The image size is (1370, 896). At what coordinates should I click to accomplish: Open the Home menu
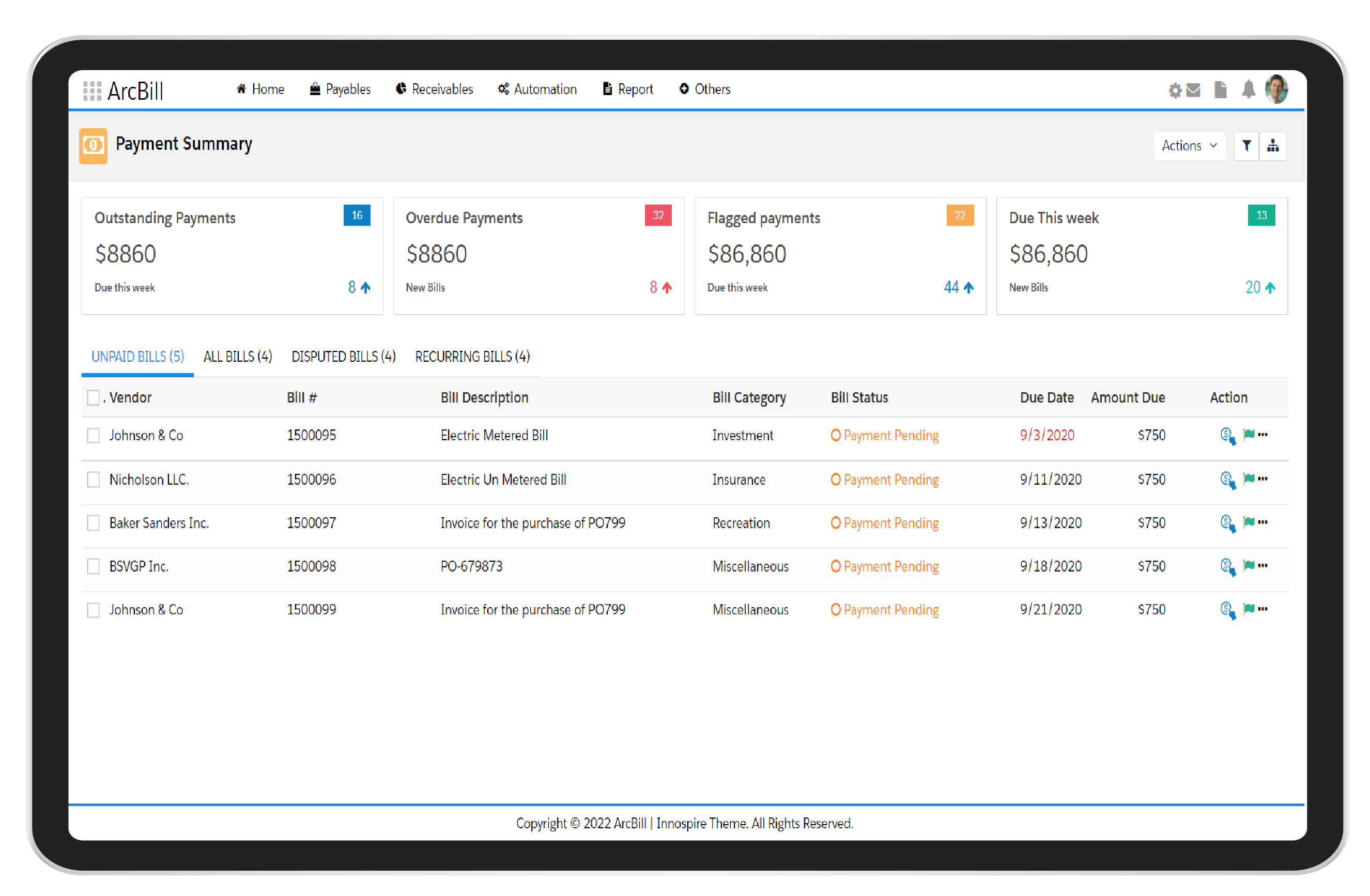coord(260,89)
